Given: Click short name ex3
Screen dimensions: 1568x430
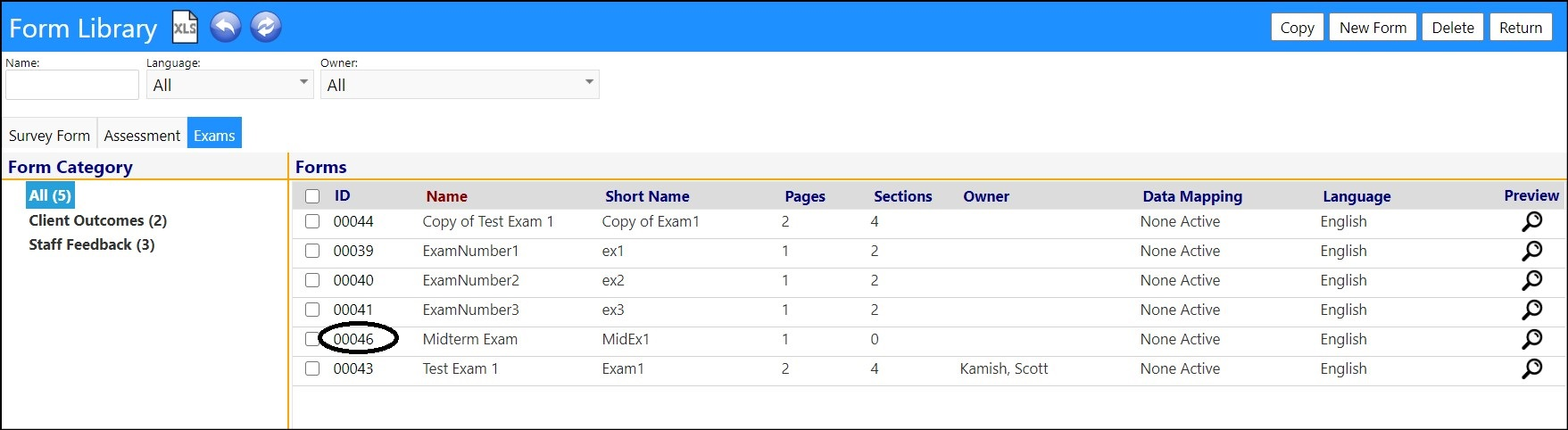Looking at the screenshot, I should point(613,310).
